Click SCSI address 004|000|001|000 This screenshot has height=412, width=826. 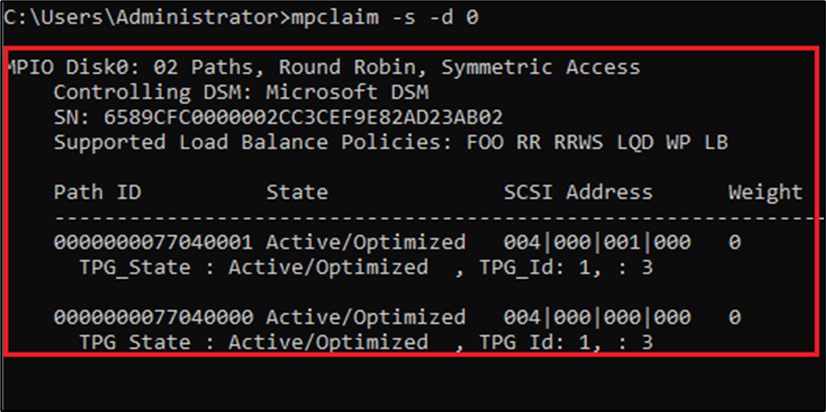pos(597,242)
